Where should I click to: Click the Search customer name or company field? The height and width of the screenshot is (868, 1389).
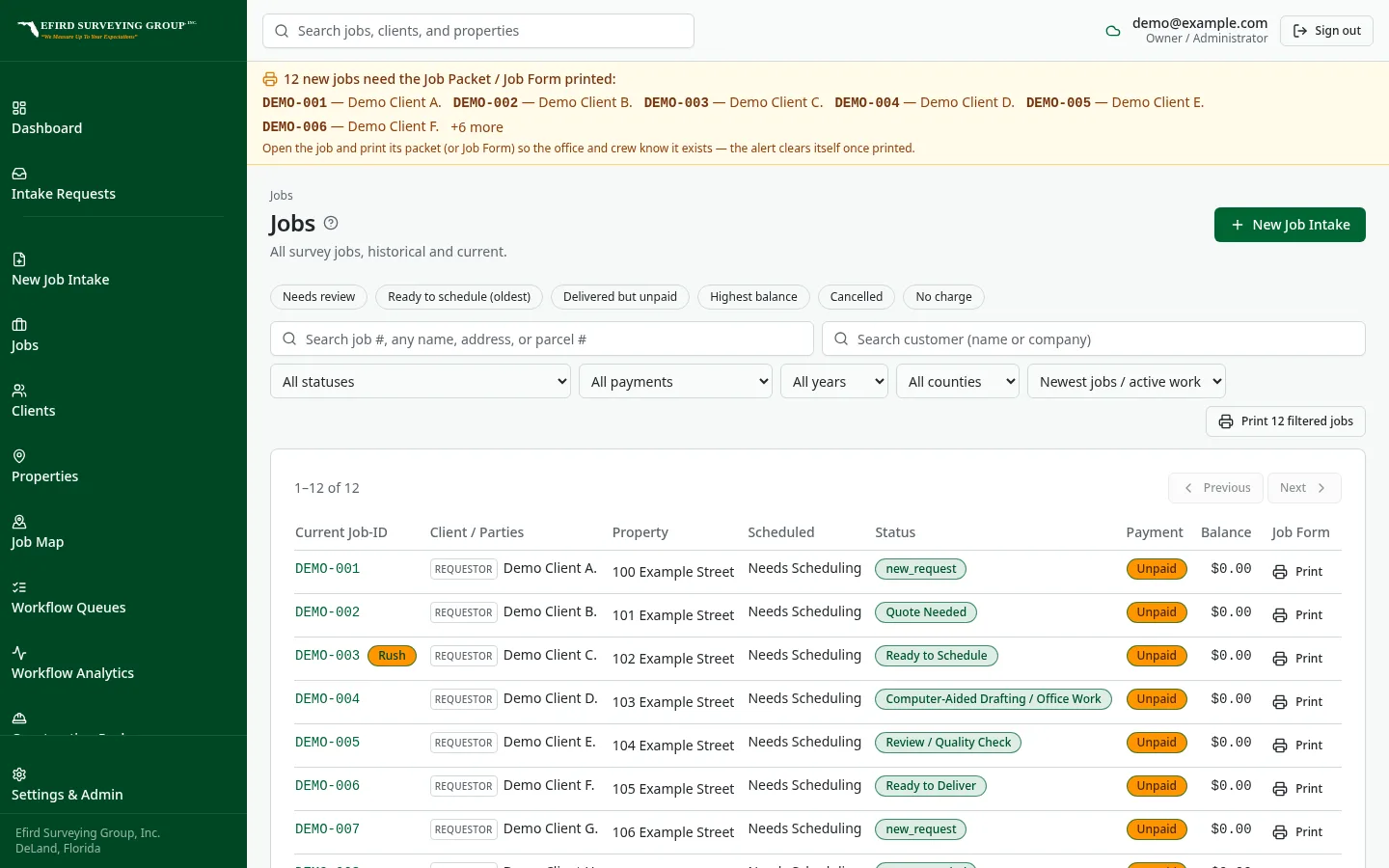pyautogui.click(x=1094, y=339)
